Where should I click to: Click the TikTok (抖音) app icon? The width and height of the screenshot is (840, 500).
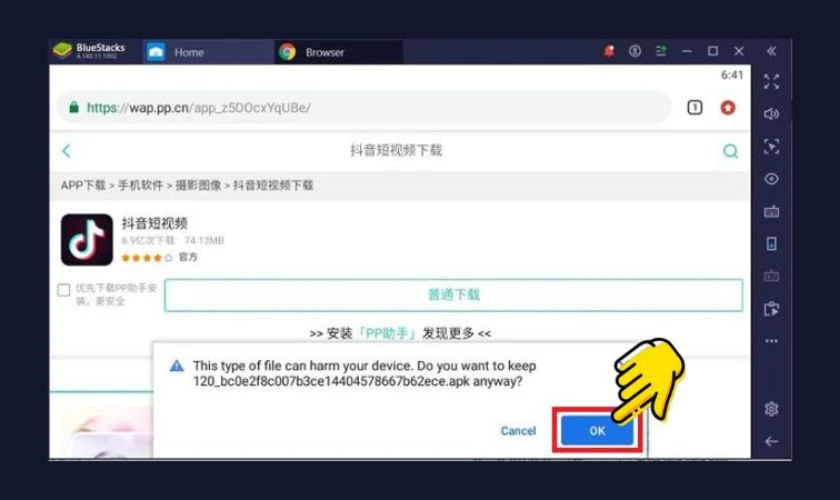87,240
